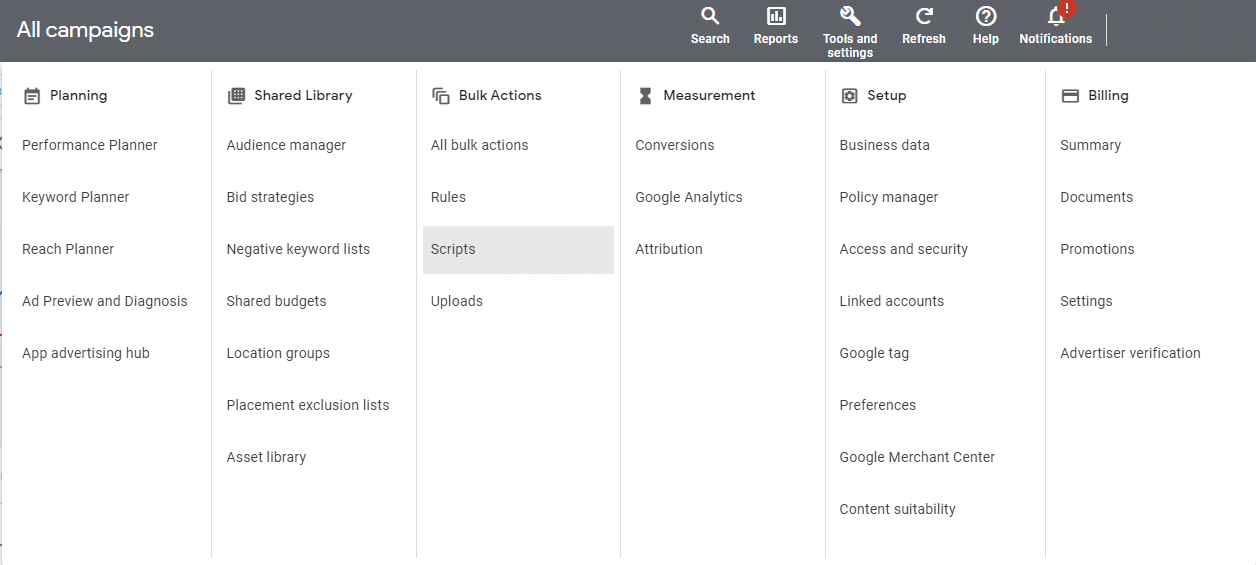Image resolution: width=1256 pixels, height=565 pixels.
Task: Open Reach Planner
Action: pyautogui.click(x=68, y=249)
